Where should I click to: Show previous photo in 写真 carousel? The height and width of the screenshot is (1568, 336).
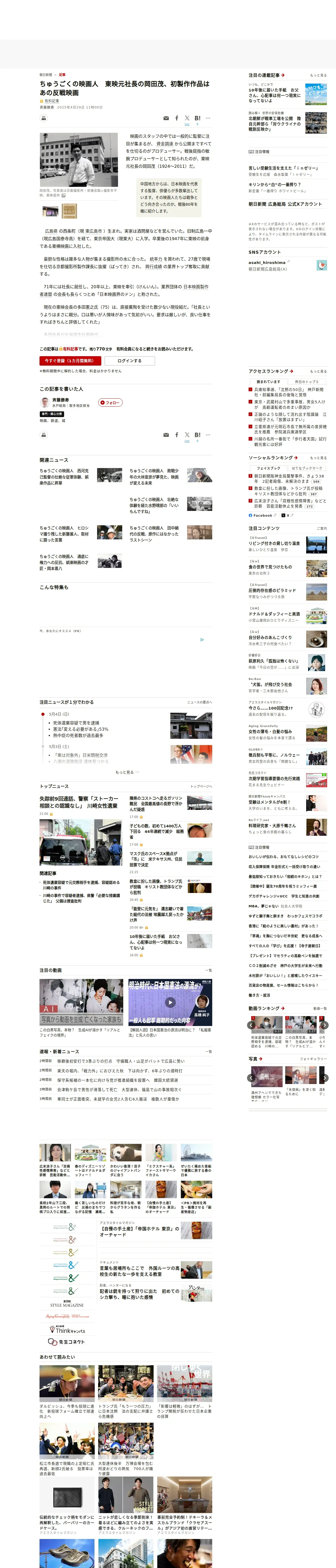pos(251,1078)
